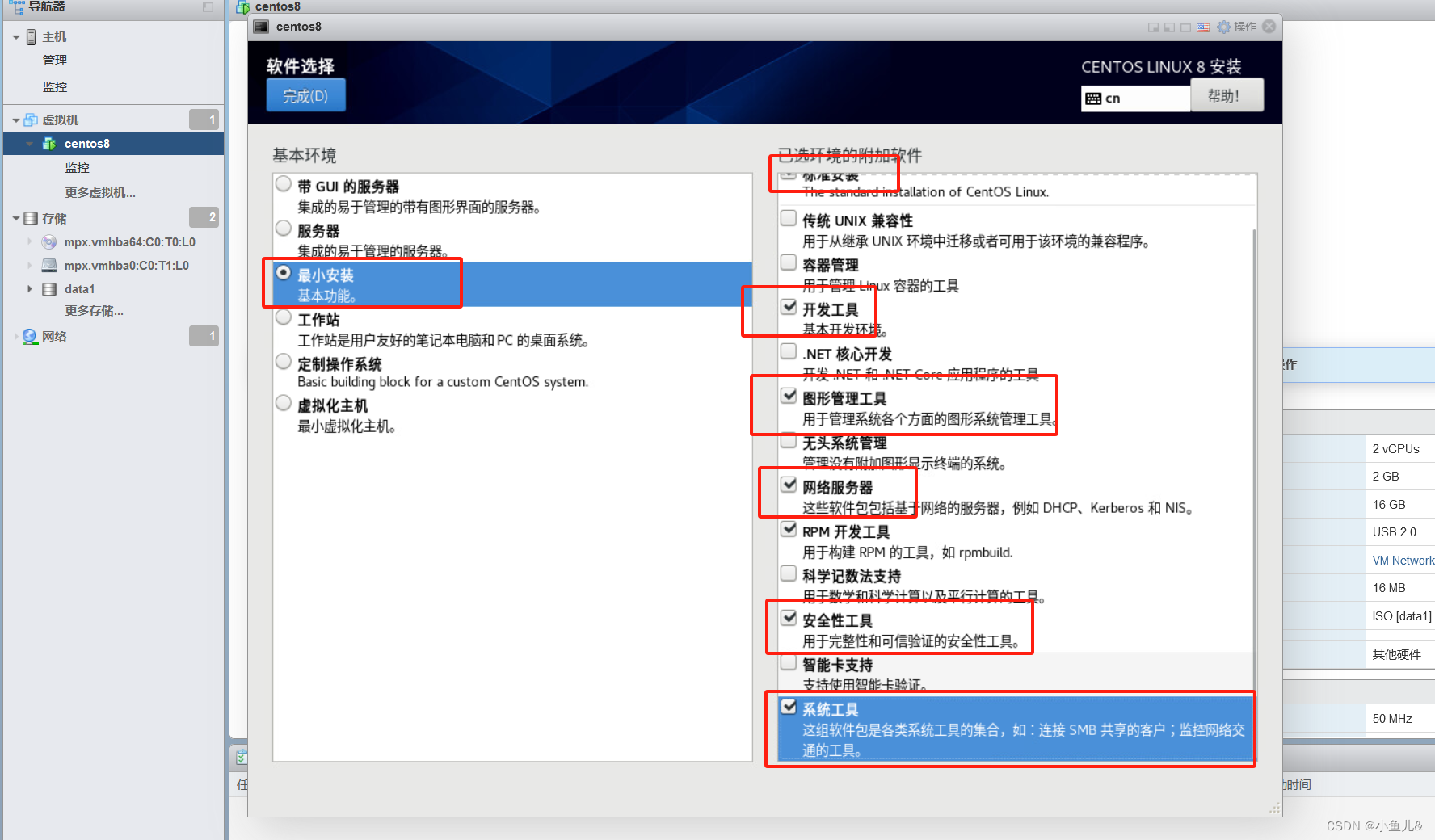Click the 网络 count badge 1
1435x840 pixels.
point(204,336)
